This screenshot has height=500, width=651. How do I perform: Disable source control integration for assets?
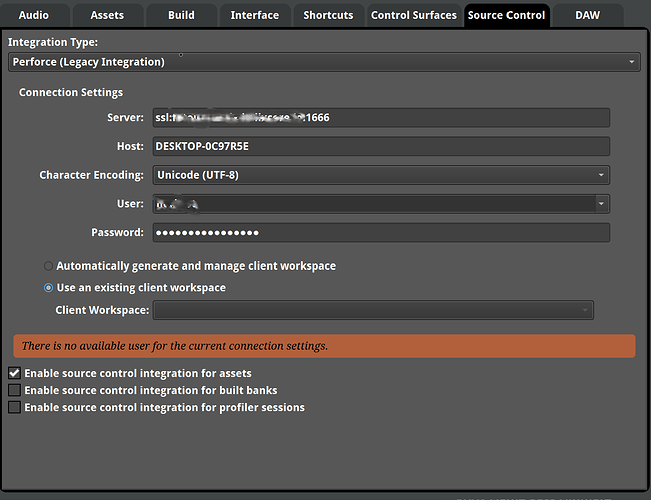point(14,373)
